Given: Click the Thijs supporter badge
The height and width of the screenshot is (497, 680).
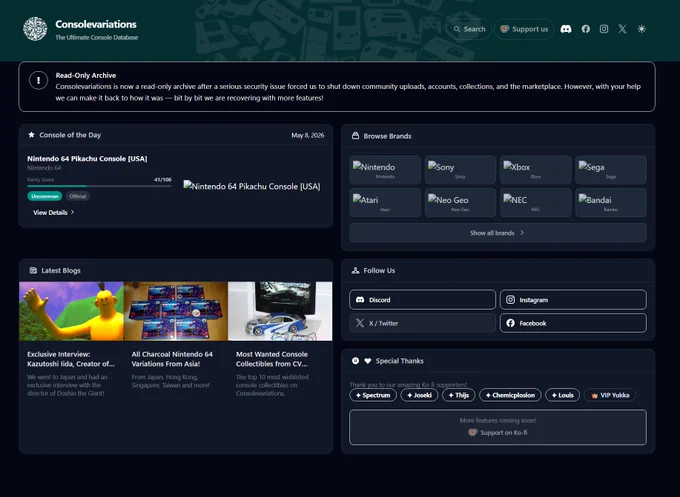Looking at the screenshot, I should click(x=459, y=395).
